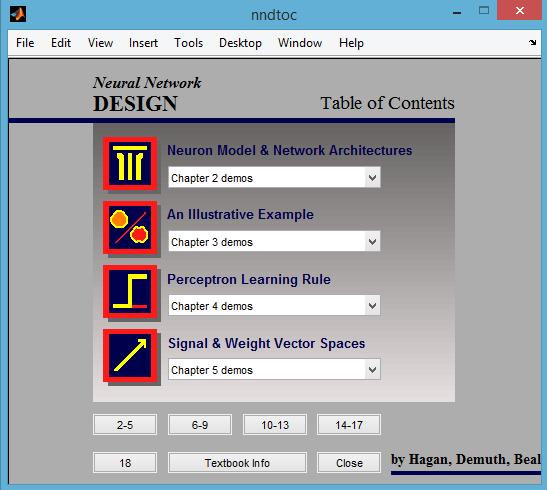This screenshot has height=490, width=547.
Task: Minimize the nndtoc window
Action: pos(457,13)
